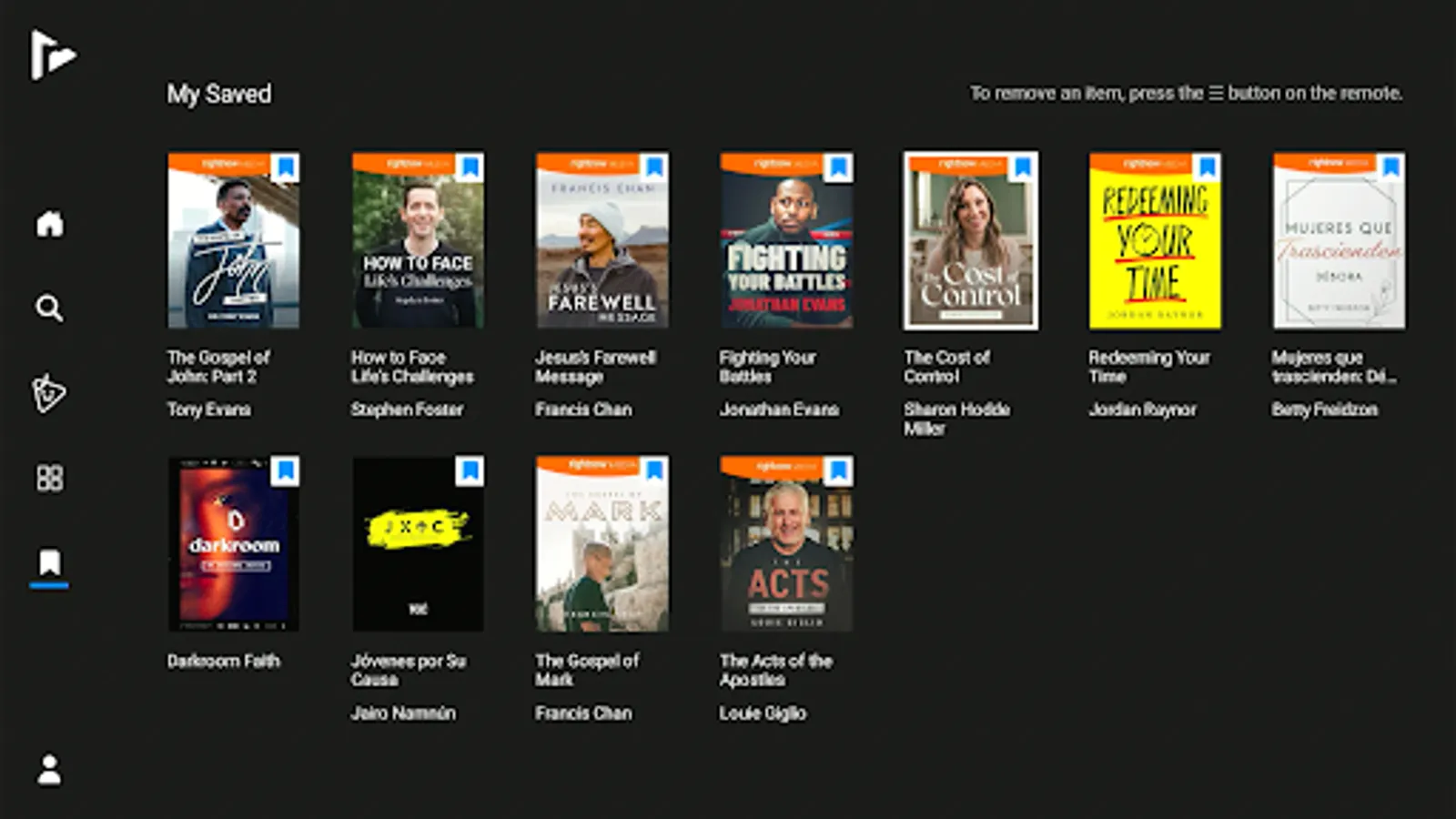Click the title "The Cost of Control"
Screen dimensions: 1456x819
click(x=946, y=367)
